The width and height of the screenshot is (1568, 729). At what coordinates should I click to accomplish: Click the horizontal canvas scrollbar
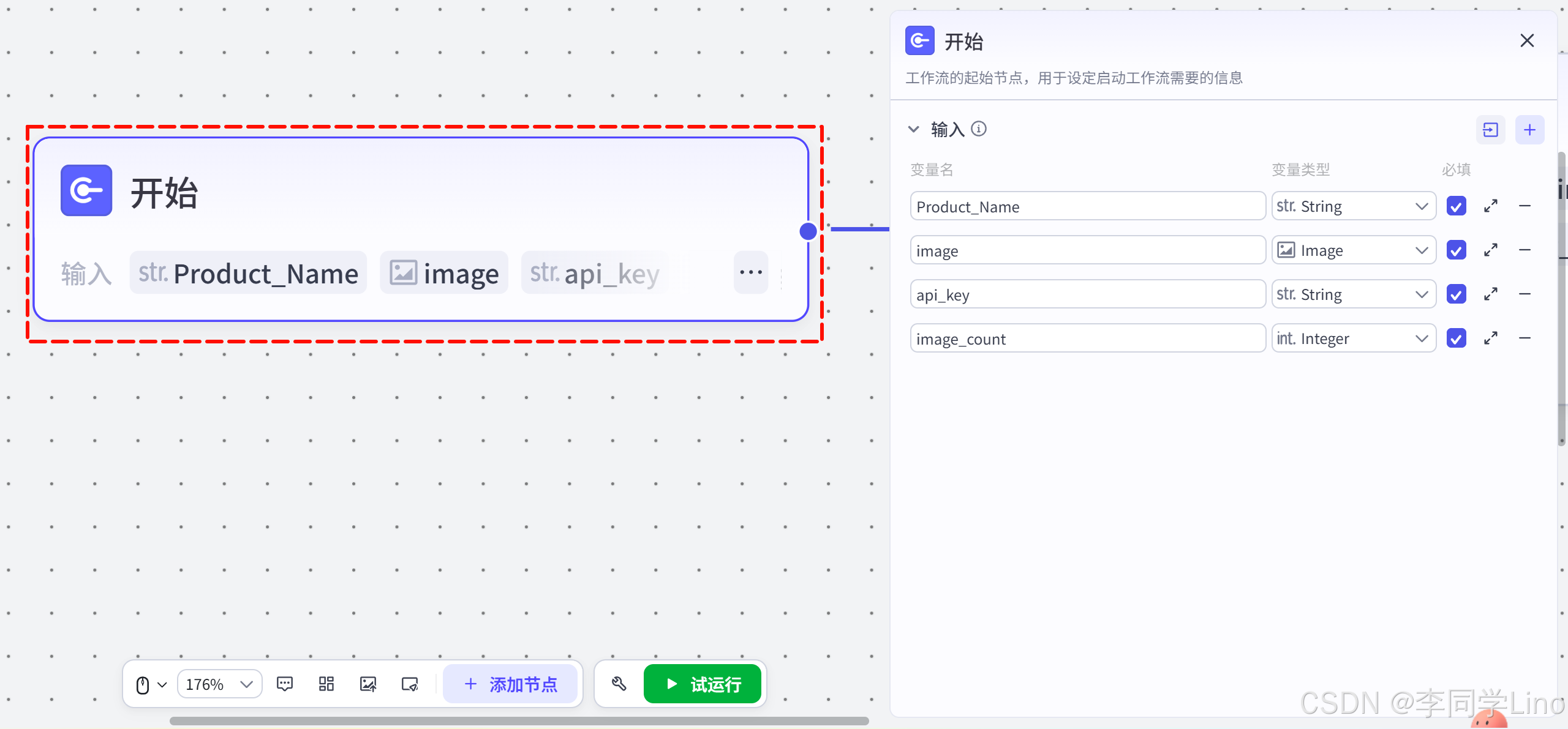click(x=519, y=721)
